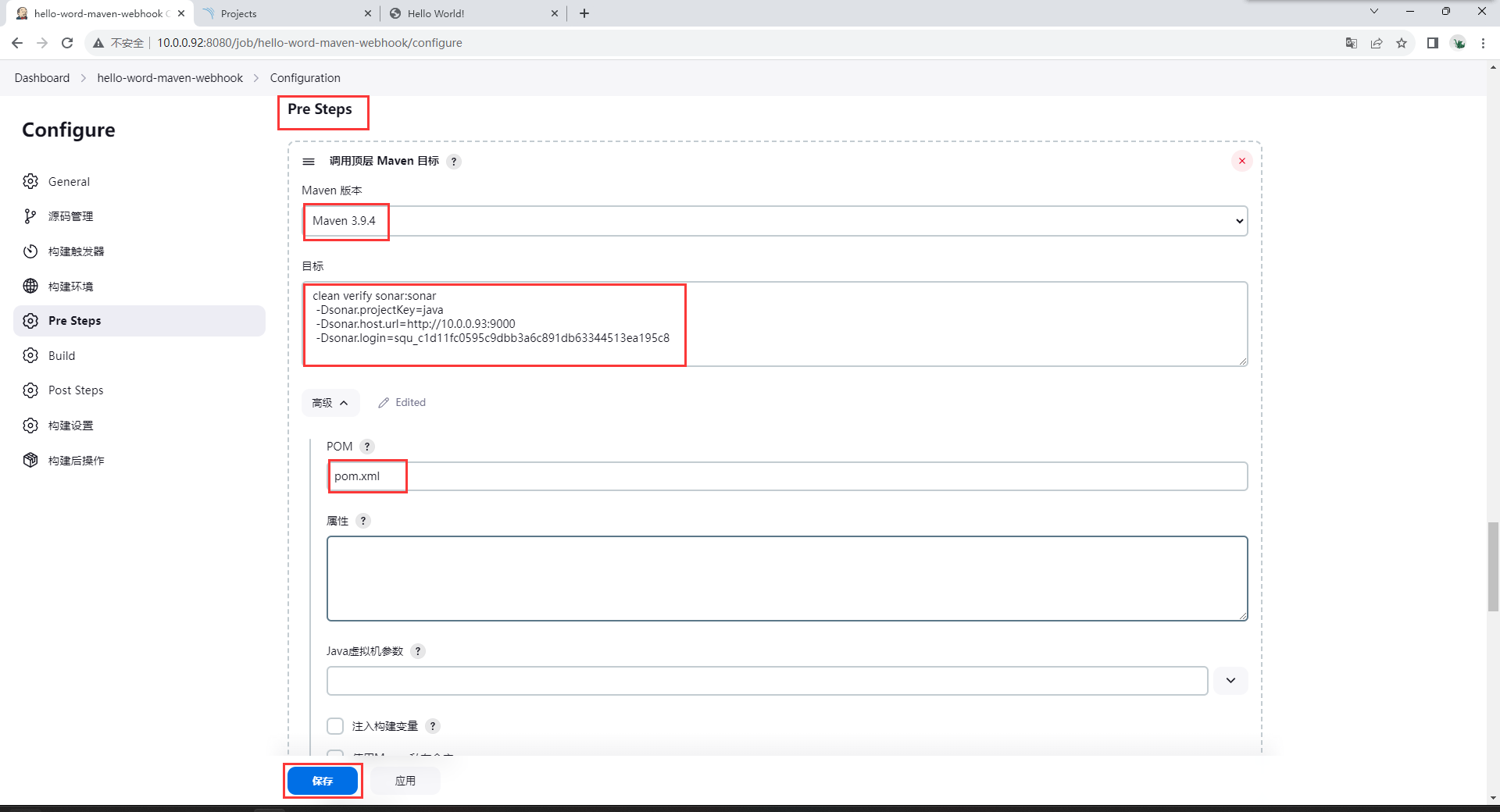This screenshot has width=1500, height=812.
Task: Collapse the 高级 advanced section
Action: (330, 403)
